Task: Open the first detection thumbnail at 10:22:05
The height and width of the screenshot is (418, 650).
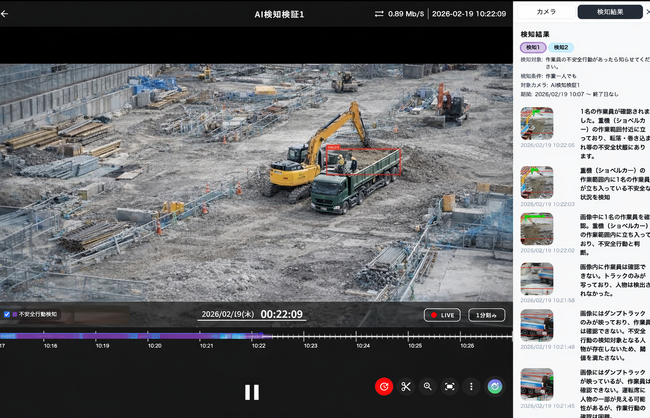Action: point(537,123)
